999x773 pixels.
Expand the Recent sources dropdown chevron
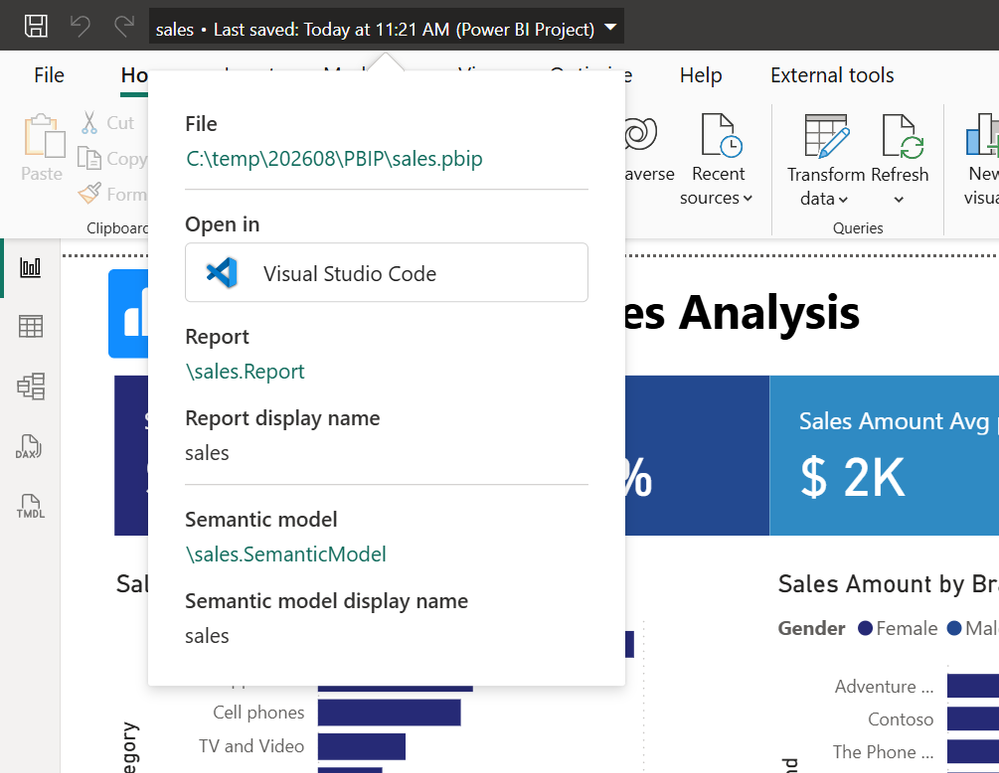point(748,198)
